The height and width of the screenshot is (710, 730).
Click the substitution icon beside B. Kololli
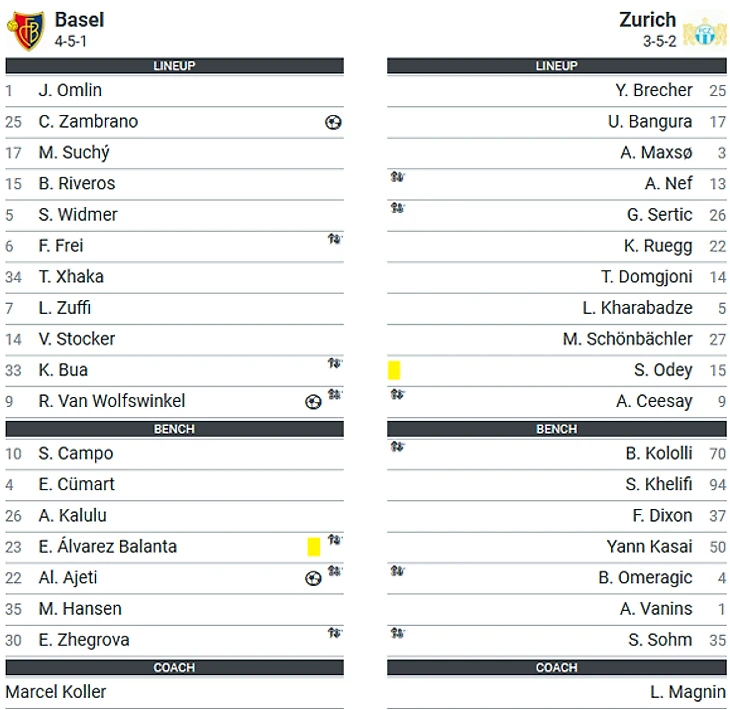tap(397, 447)
